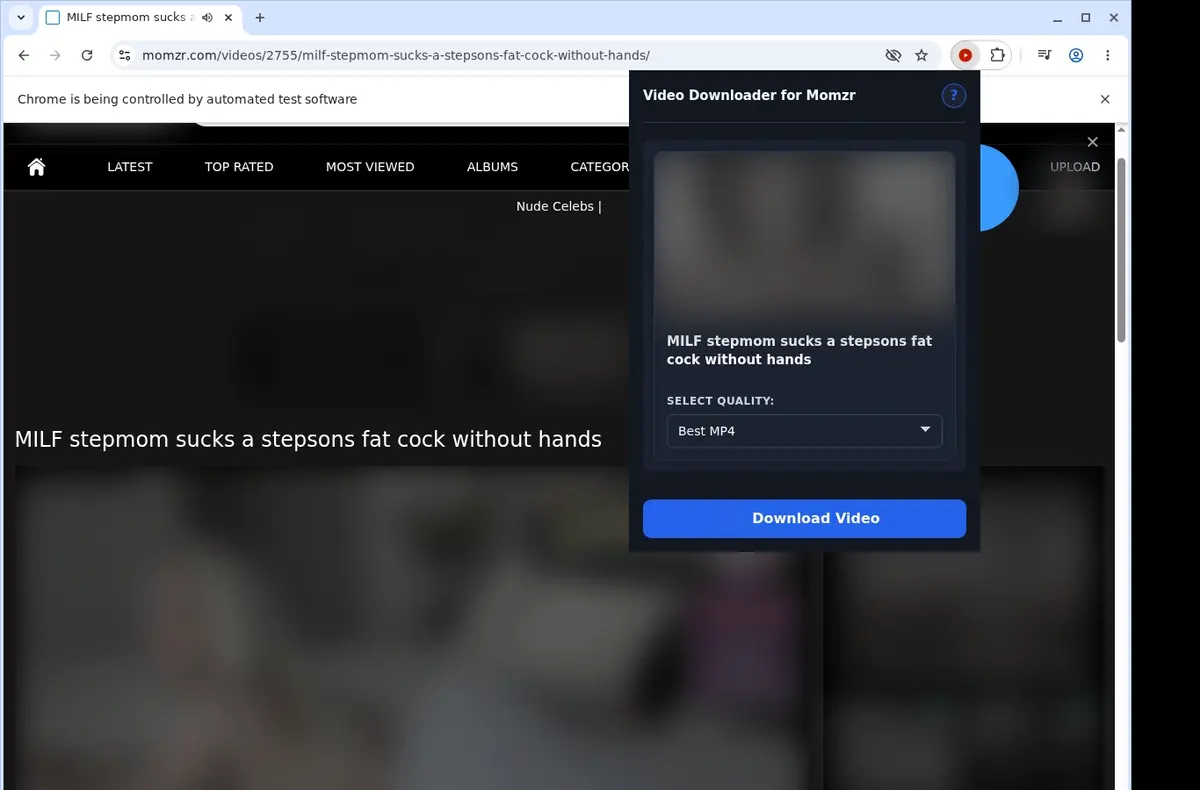This screenshot has width=1200, height=790.
Task: Open the Chrome three-dot menu
Action: [x=1107, y=56]
